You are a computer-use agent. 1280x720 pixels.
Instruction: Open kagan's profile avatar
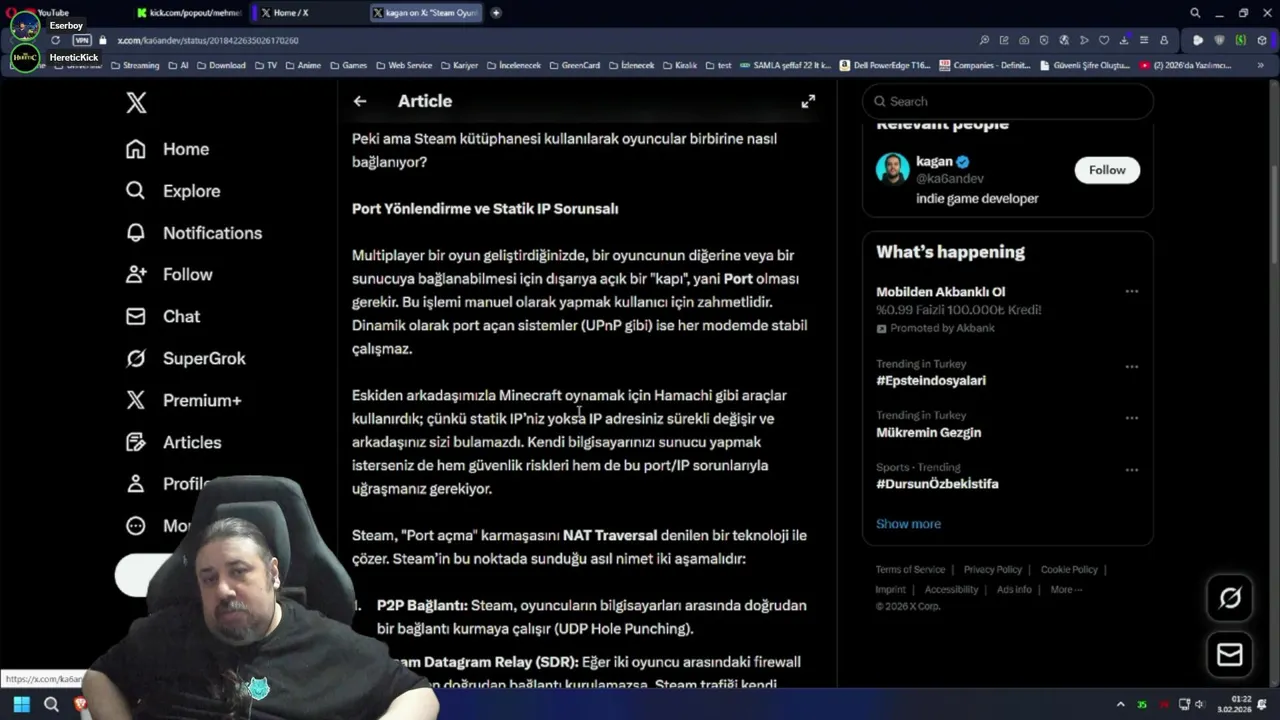pyautogui.click(x=892, y=169)
